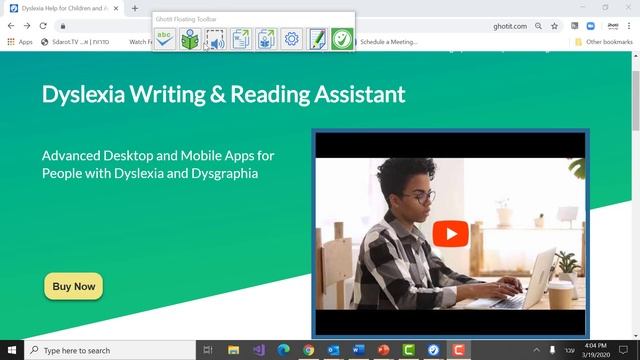This screenshot has height=360, width=640.
Task: Close the Dyslexia Help tab
Action: pos(116,8)
